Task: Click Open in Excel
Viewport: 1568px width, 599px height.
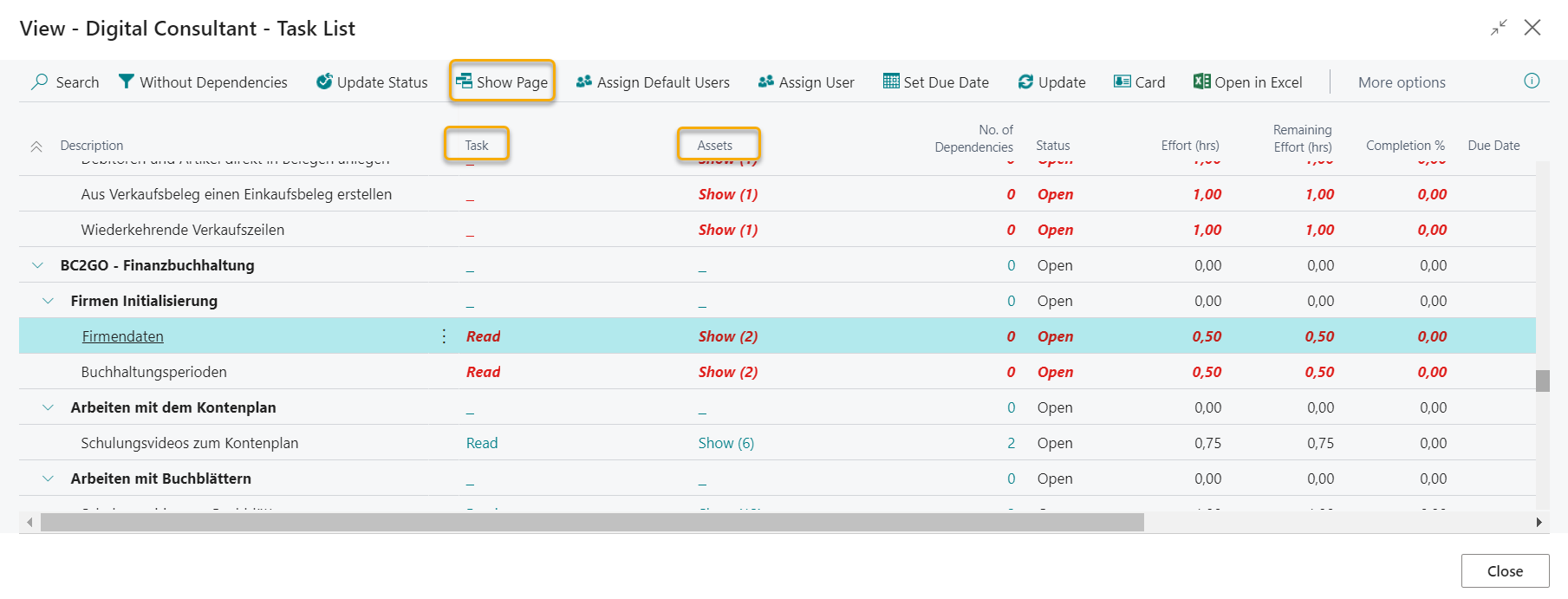Action: (x=1247, y=82)
